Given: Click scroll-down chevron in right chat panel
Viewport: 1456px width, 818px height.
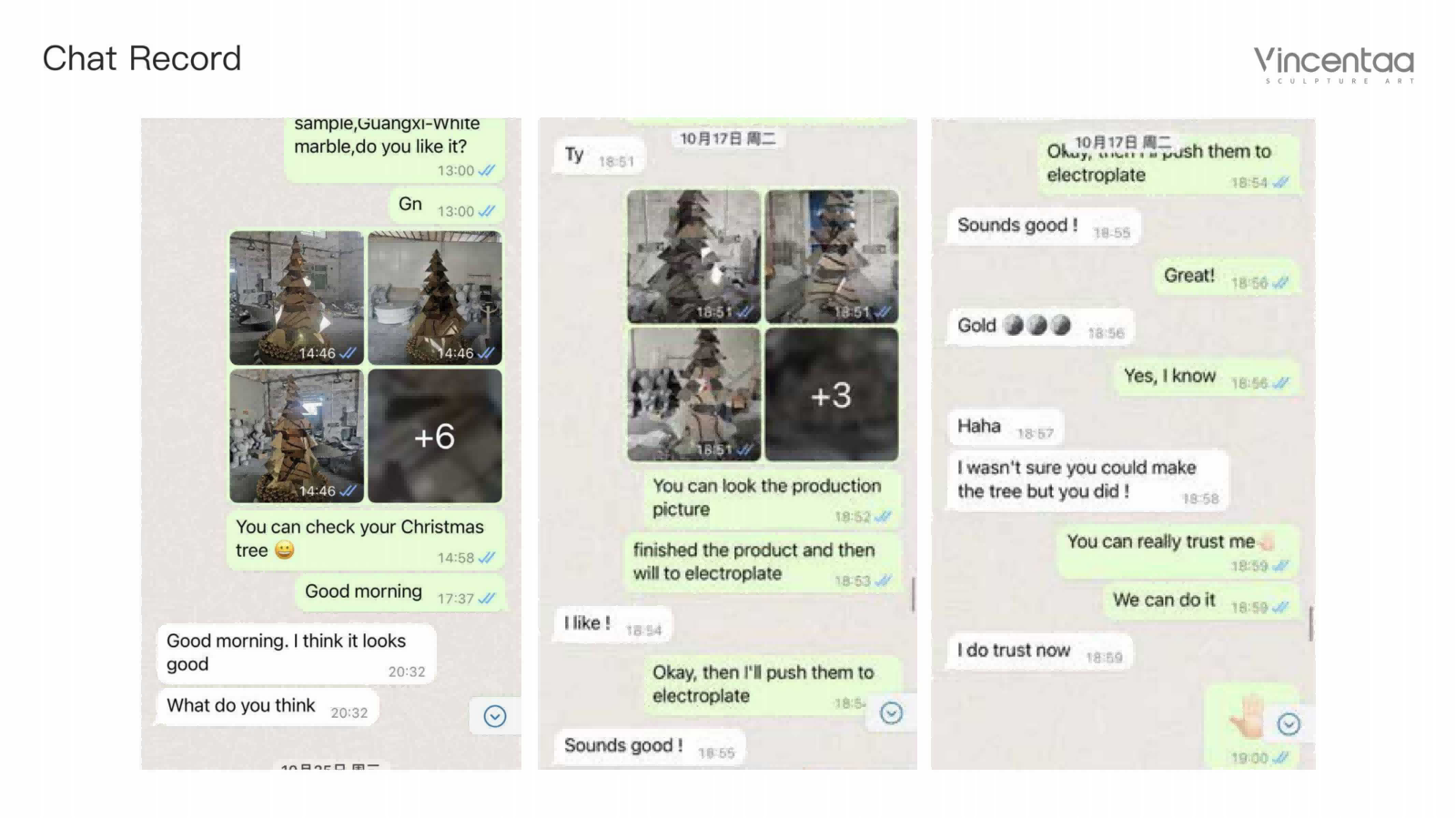Looking at the screenshot, I should click(x=1289, y=724).
